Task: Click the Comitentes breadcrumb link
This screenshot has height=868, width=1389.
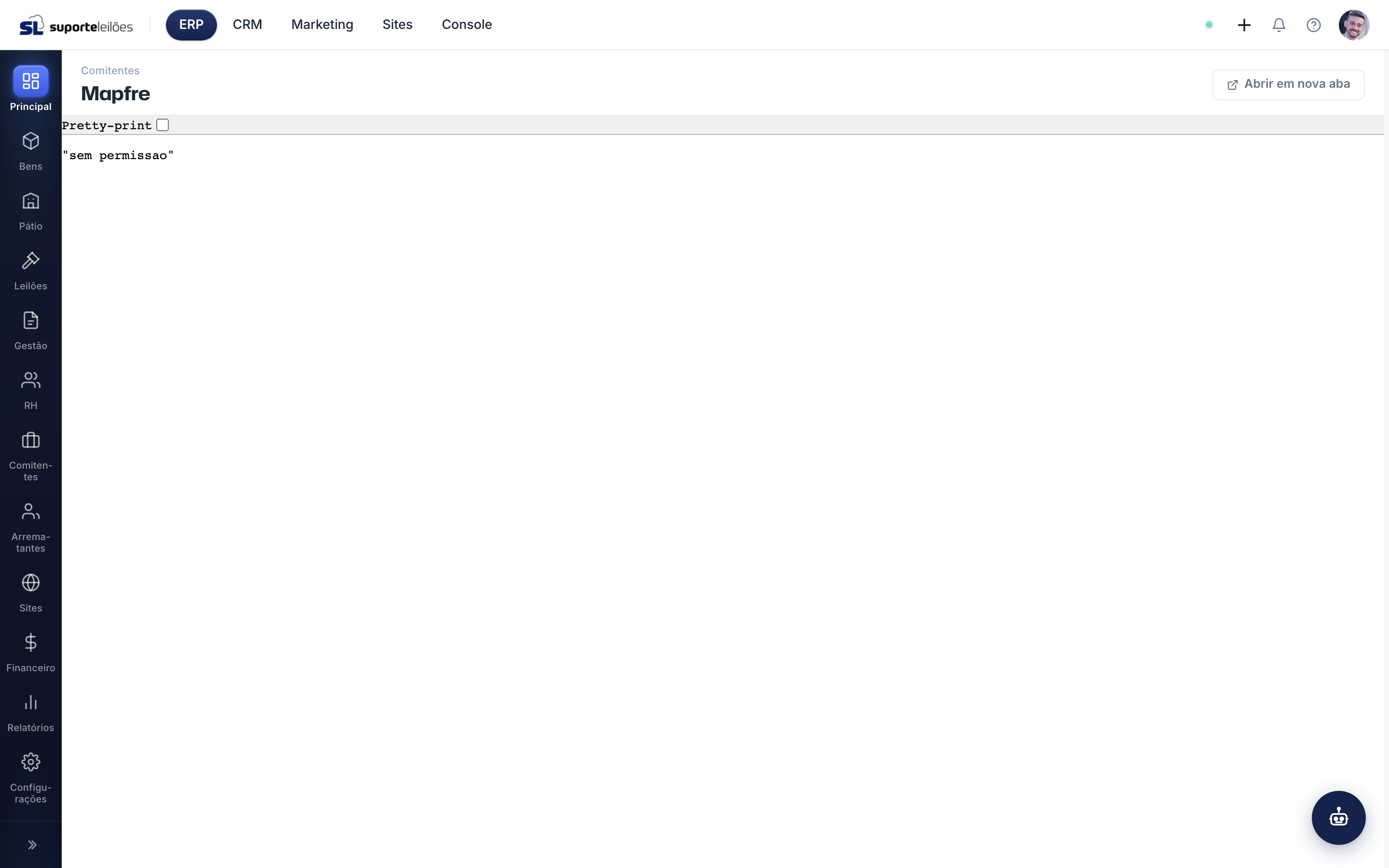Action: pos(110,70)
